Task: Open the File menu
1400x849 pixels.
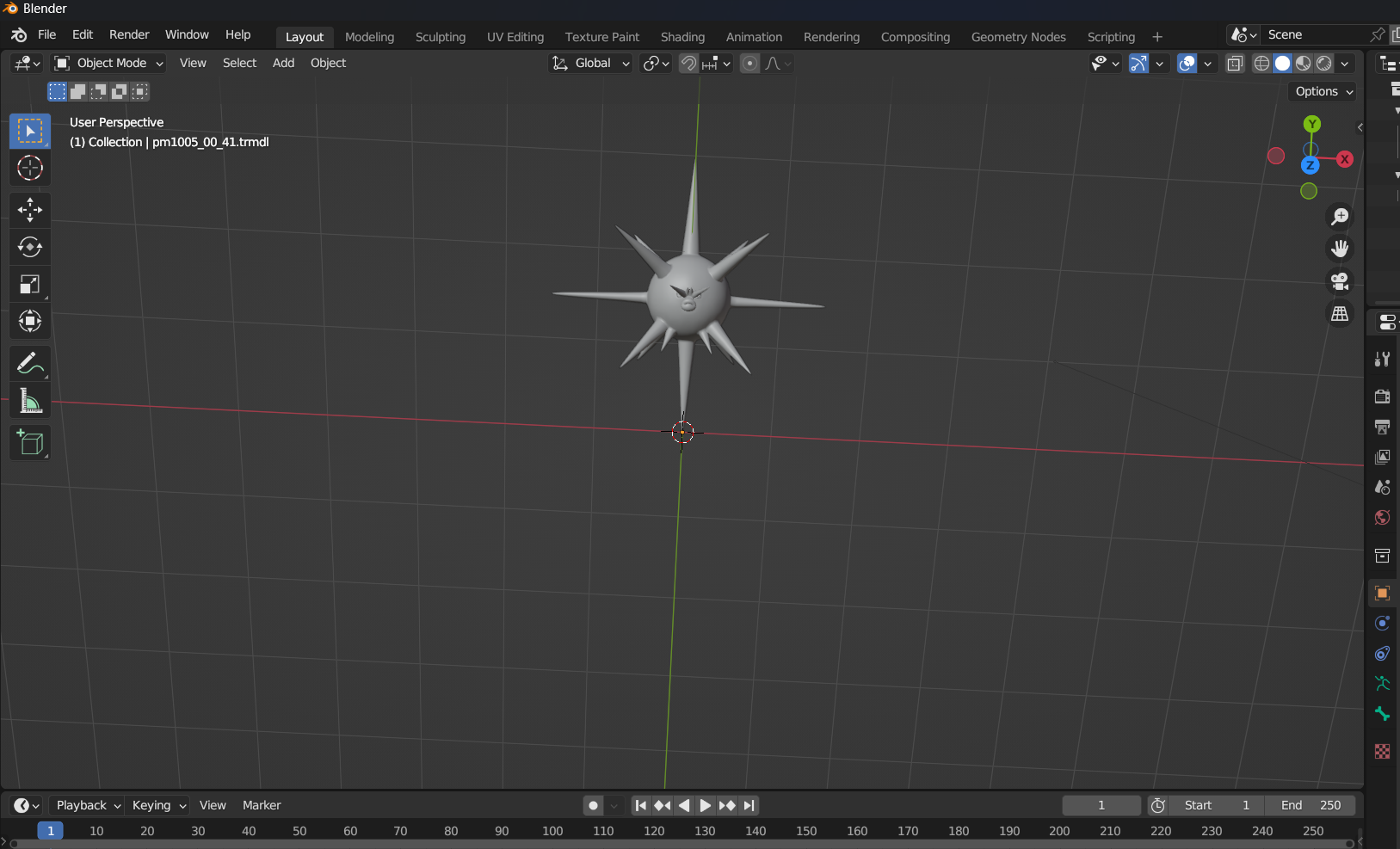Action: click(47, 34)
